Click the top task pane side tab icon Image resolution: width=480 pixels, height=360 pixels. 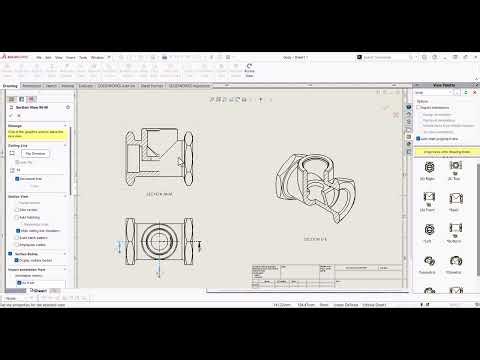point(409,107)
